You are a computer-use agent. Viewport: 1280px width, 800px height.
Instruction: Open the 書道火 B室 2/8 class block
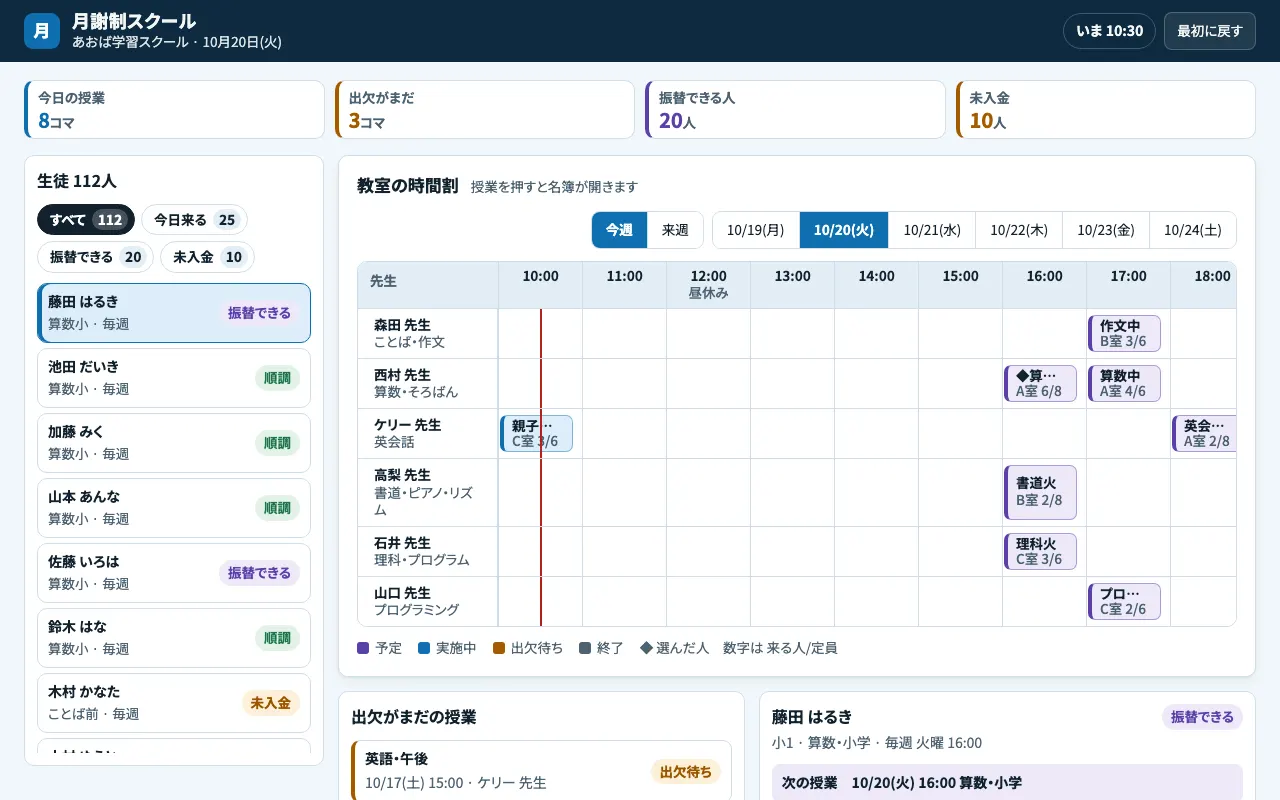[x=1040, y=492]
